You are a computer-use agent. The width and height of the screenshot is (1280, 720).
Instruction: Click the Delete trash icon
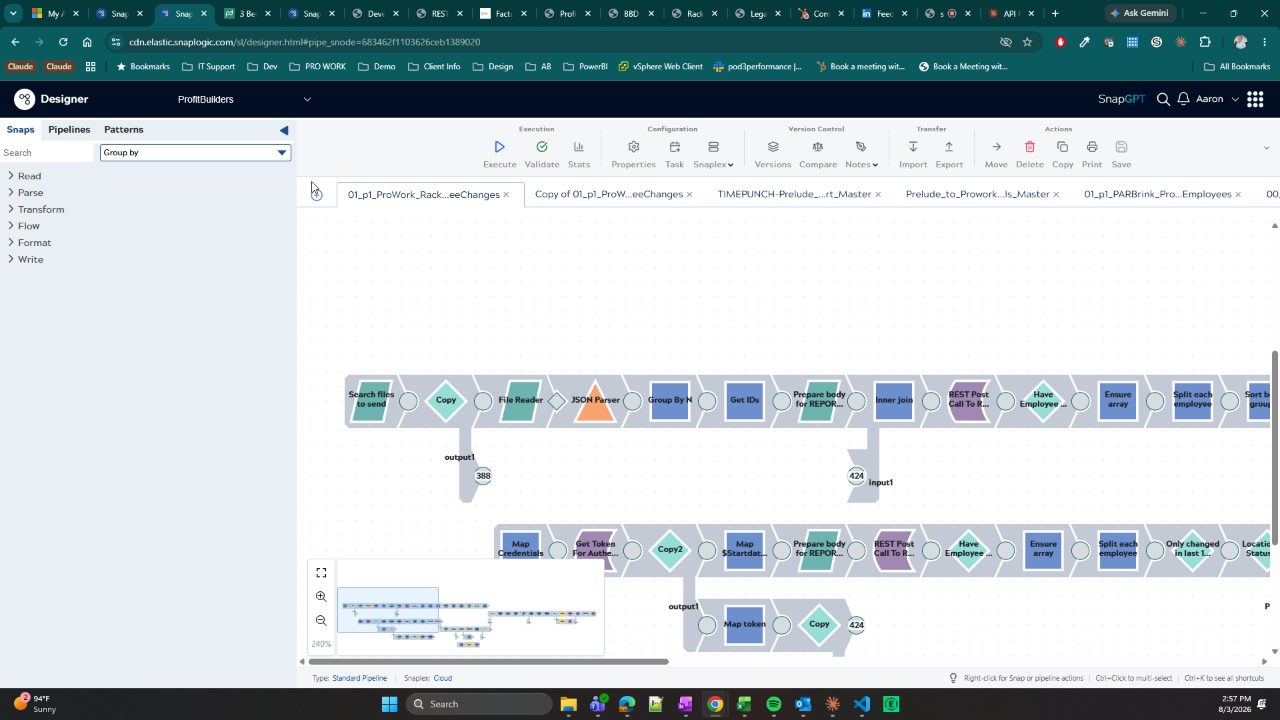click(x=1030, y=147)
